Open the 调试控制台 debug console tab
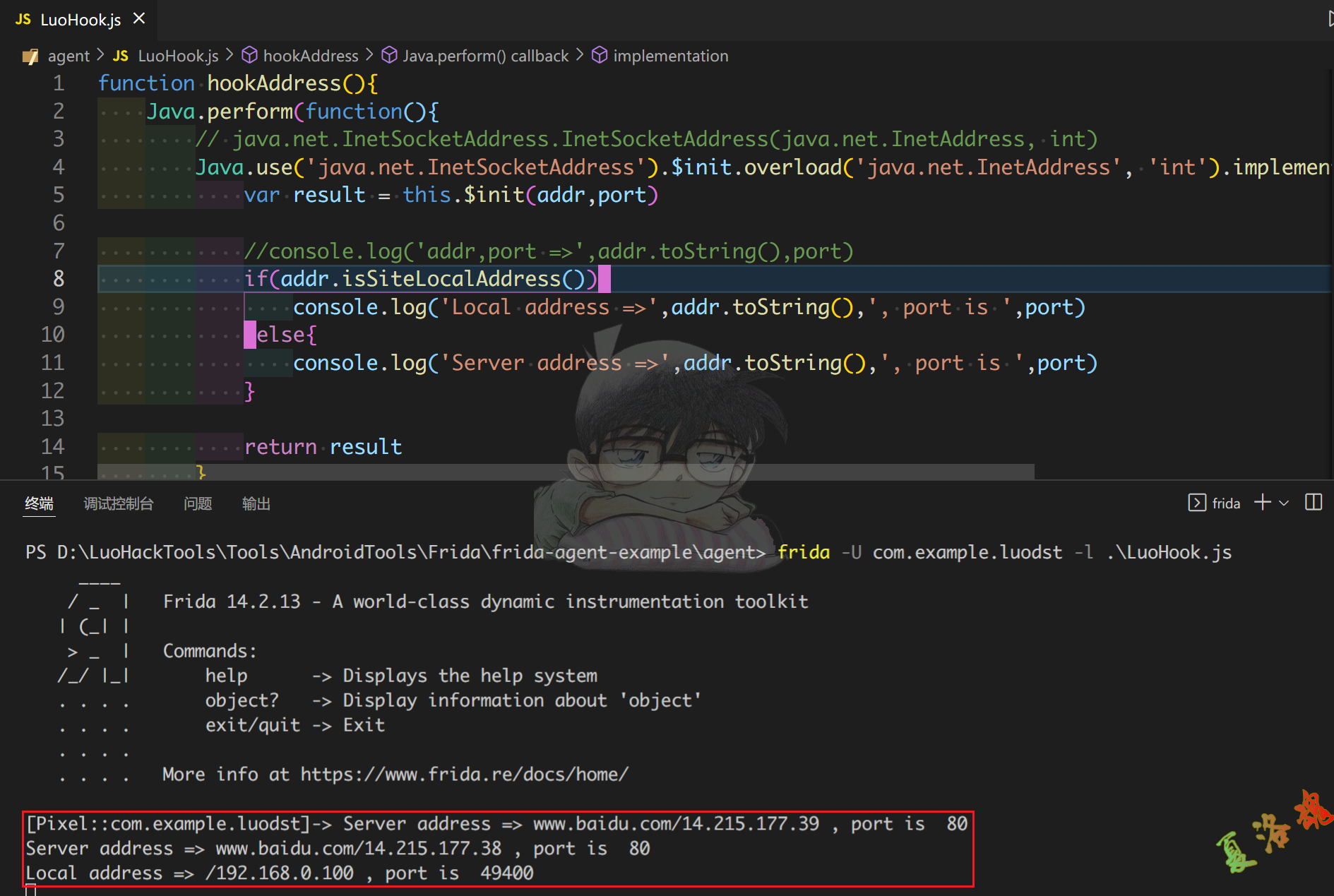 pos(118,503)
